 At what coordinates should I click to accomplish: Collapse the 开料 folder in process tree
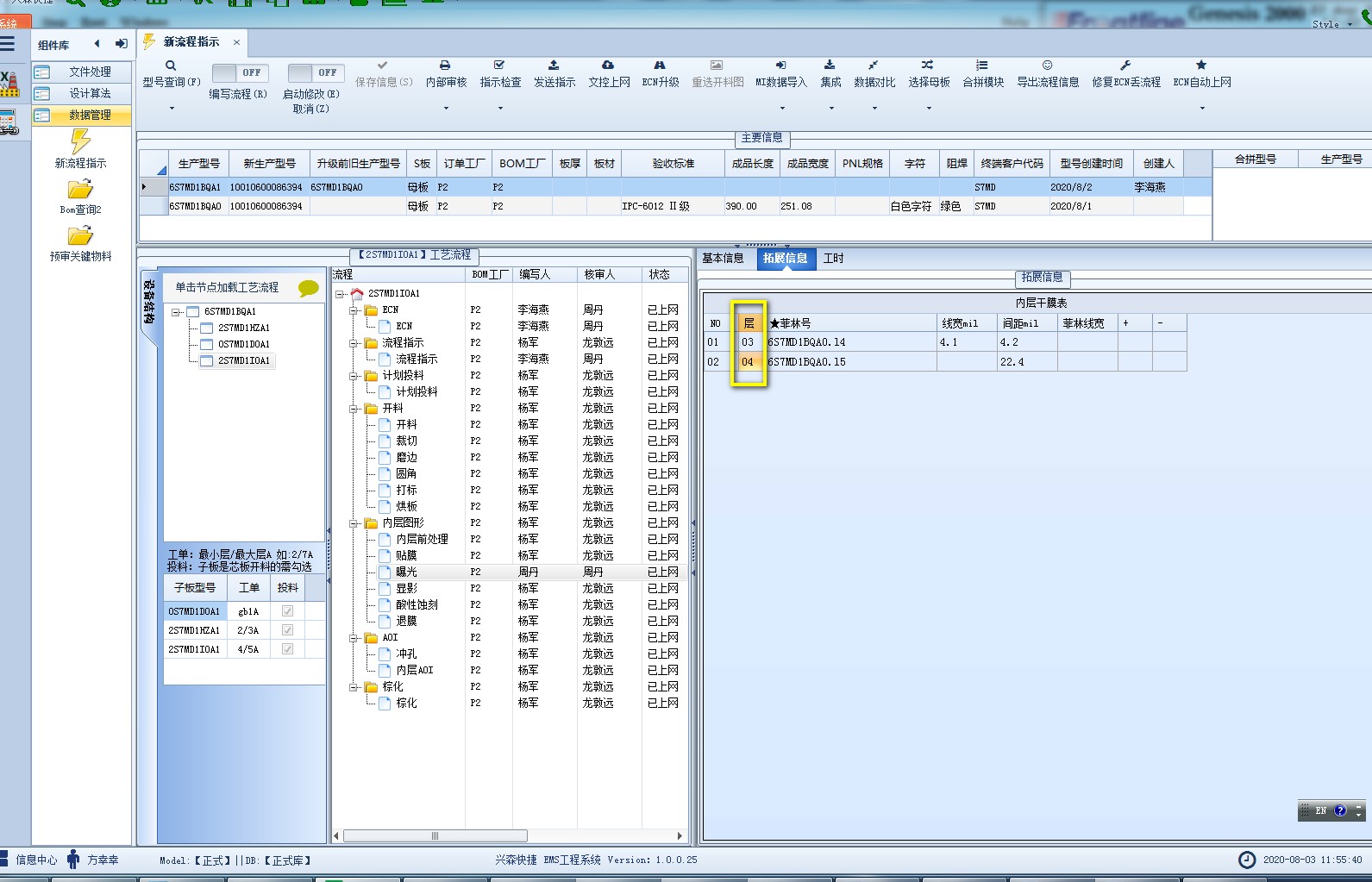tap(354, 409)
